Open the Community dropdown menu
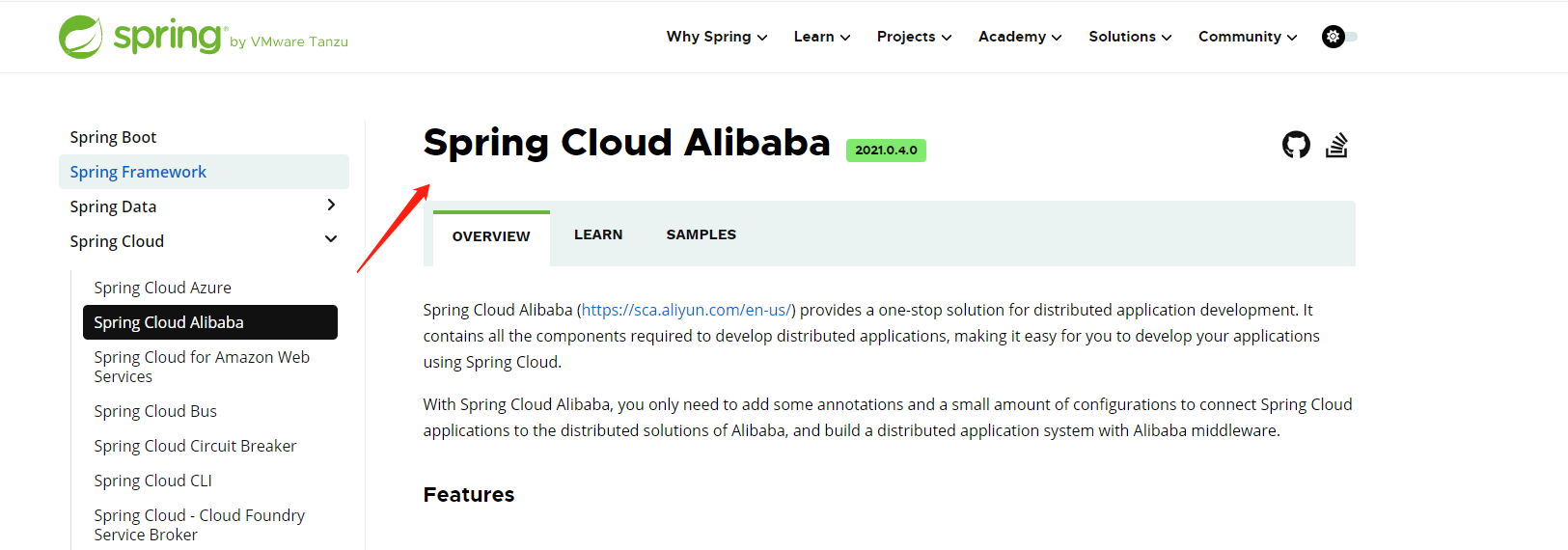Screen dimensions: 1568x550 coord(1248,37)
